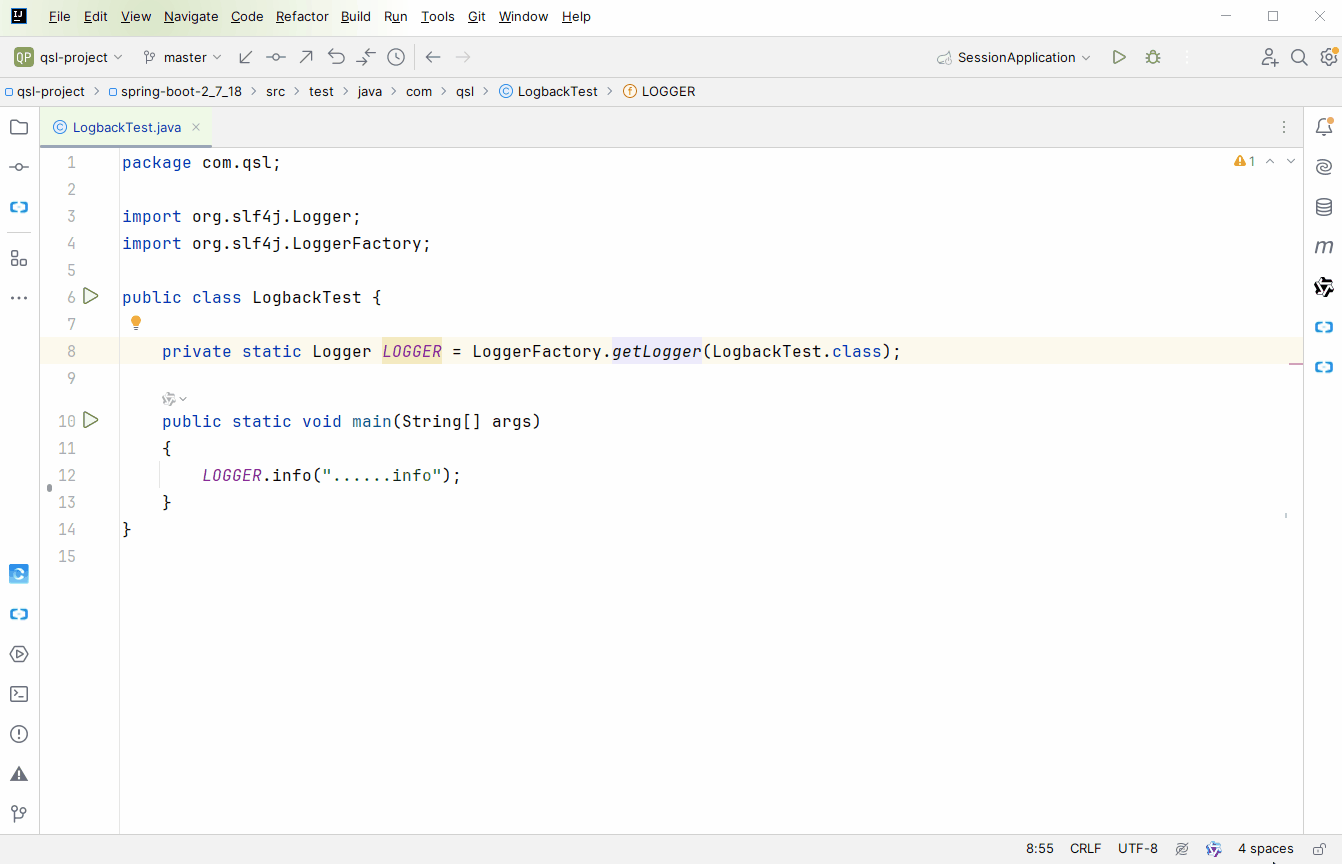This screenshot has width=1342, height=864.
Task: Open Search Everywhere magnifier
Action: [x=1299, y=57]
